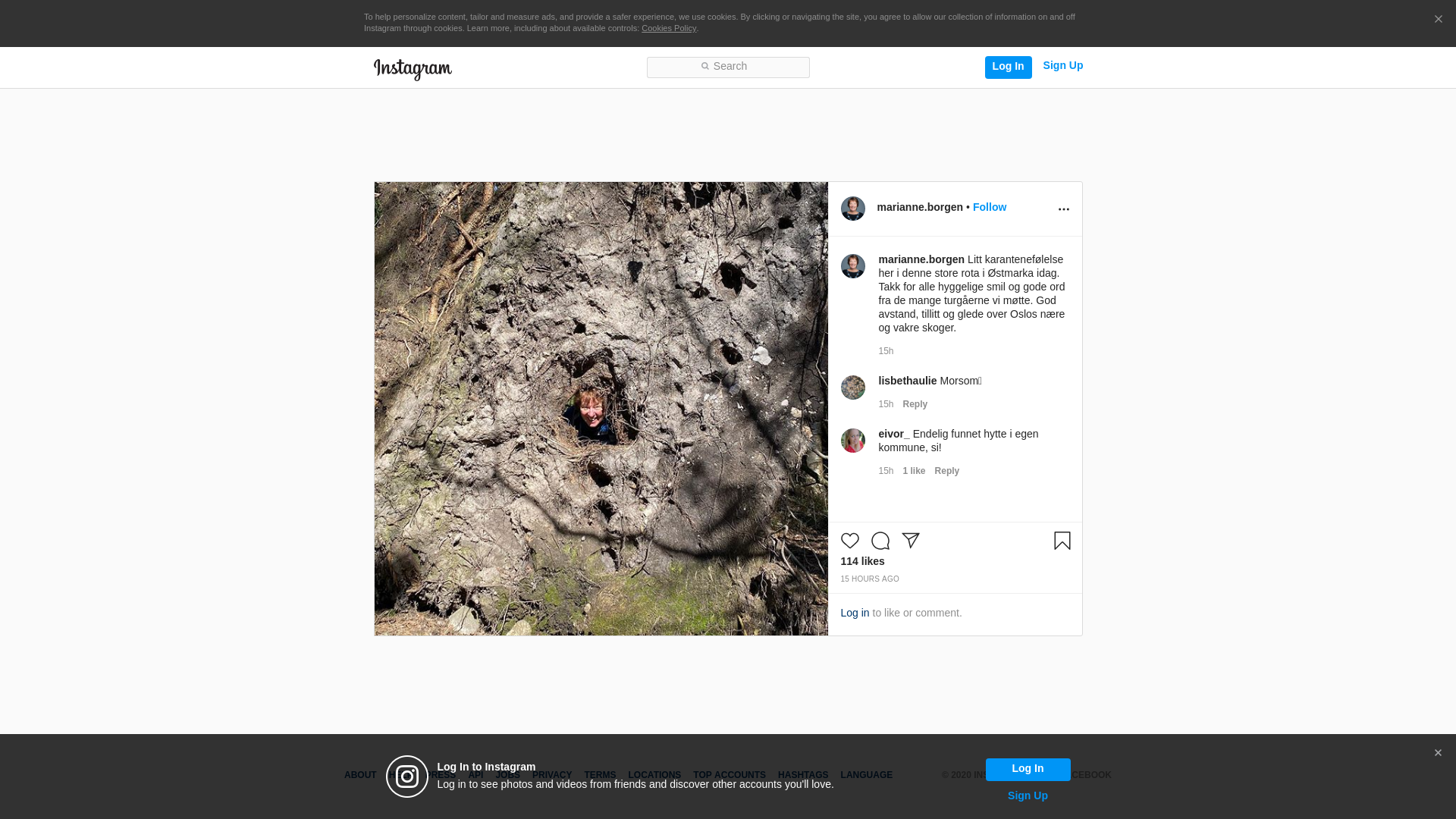Open LOCATIONS footer link
Image resolution: width=1456 pixels, height=819 pixels.
(654, 775)
